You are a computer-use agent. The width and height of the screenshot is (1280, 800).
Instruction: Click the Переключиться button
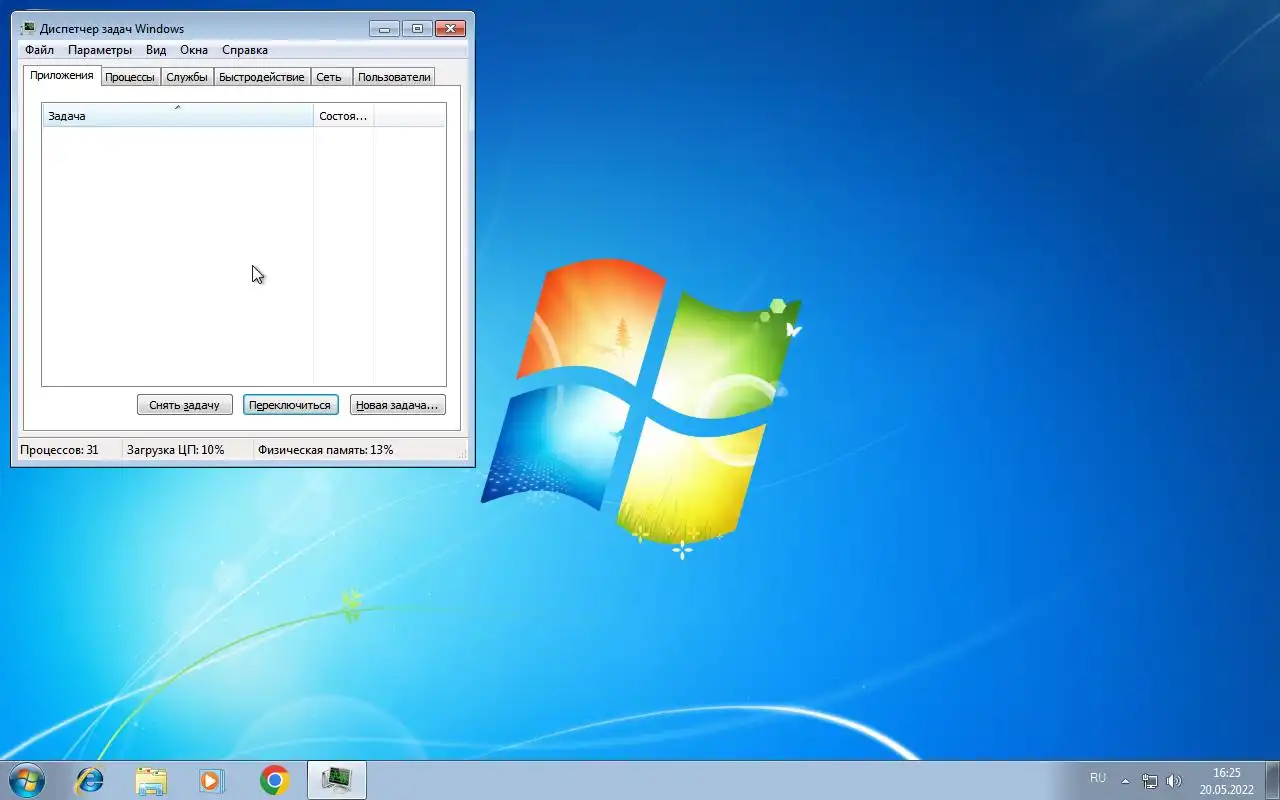(290, 405)
